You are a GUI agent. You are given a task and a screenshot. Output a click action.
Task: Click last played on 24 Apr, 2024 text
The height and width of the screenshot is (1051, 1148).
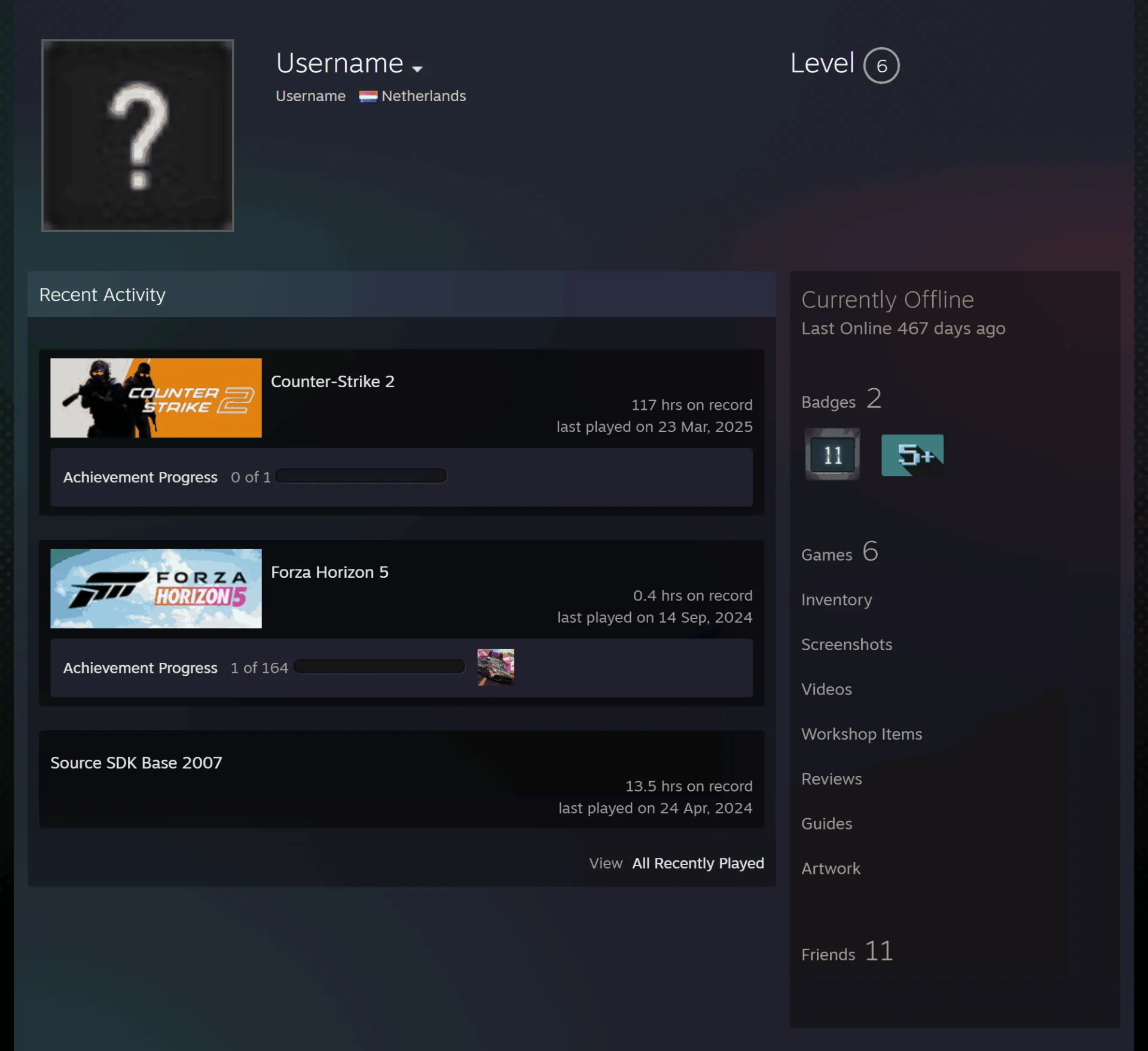point(655,808)
